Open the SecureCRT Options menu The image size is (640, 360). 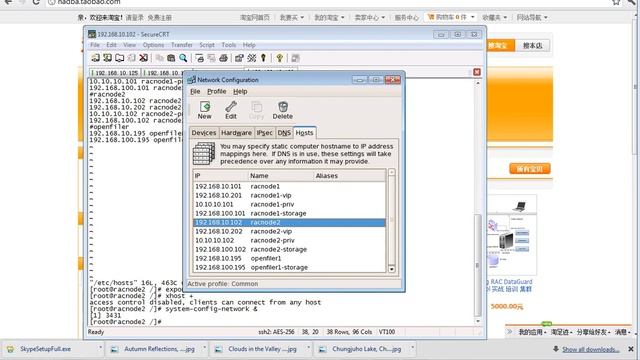pyautogui.click(x=153, y=45)
